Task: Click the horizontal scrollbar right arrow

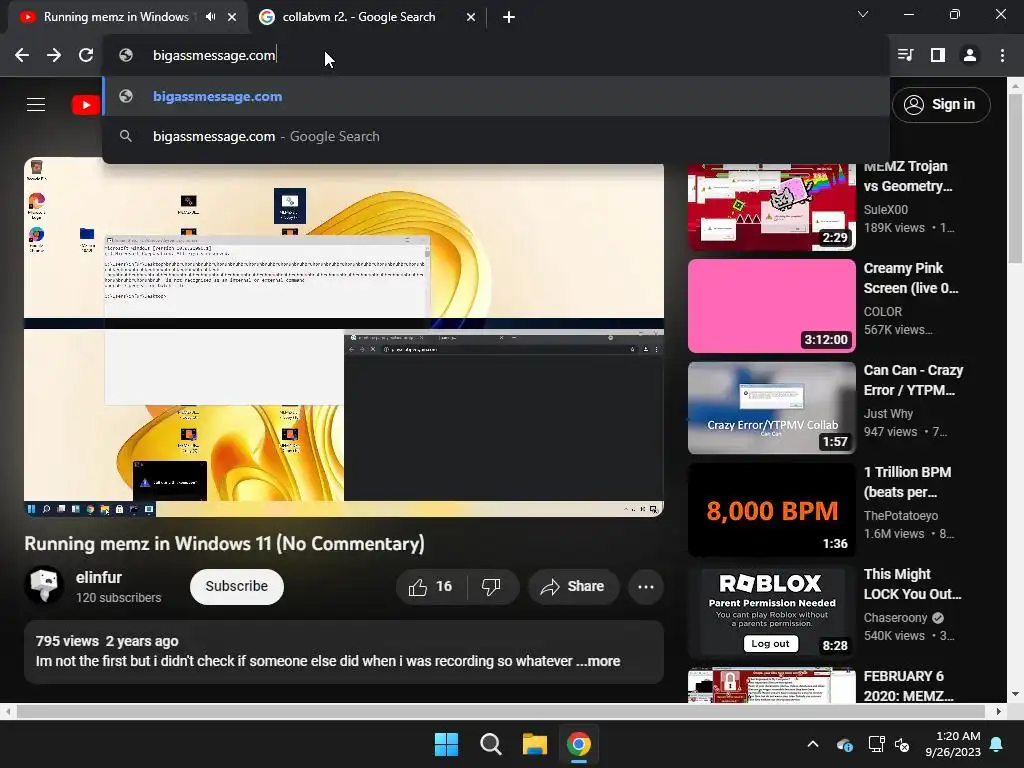Action: tap(999, 711)
